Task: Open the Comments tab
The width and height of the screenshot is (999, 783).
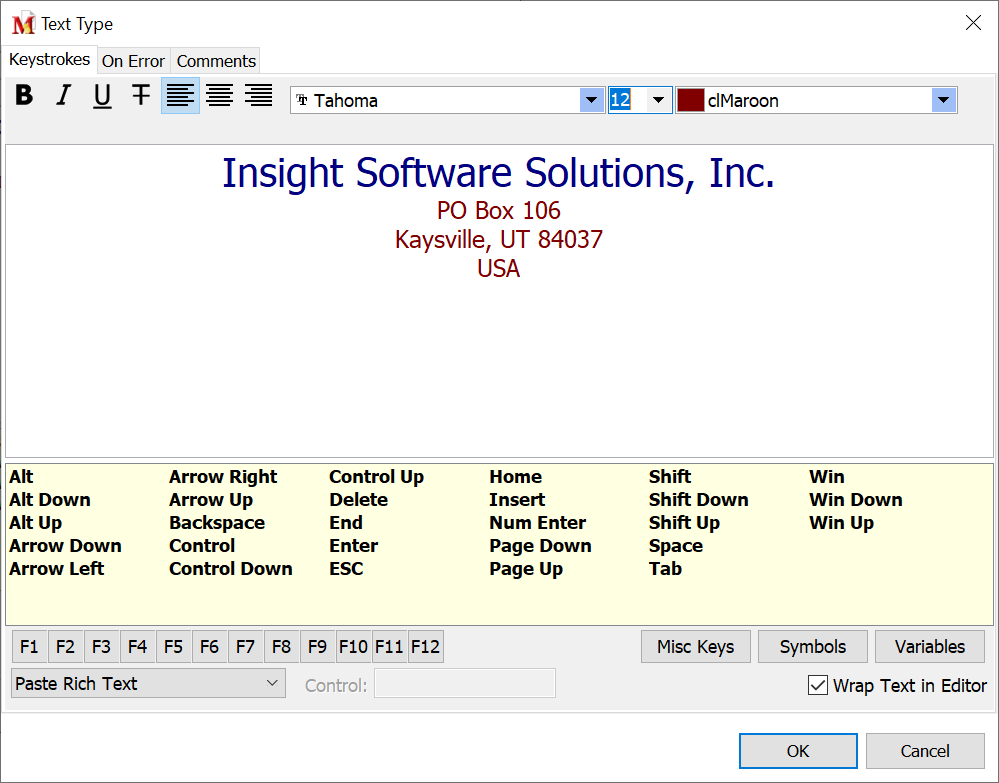Action: coord(216,61)
